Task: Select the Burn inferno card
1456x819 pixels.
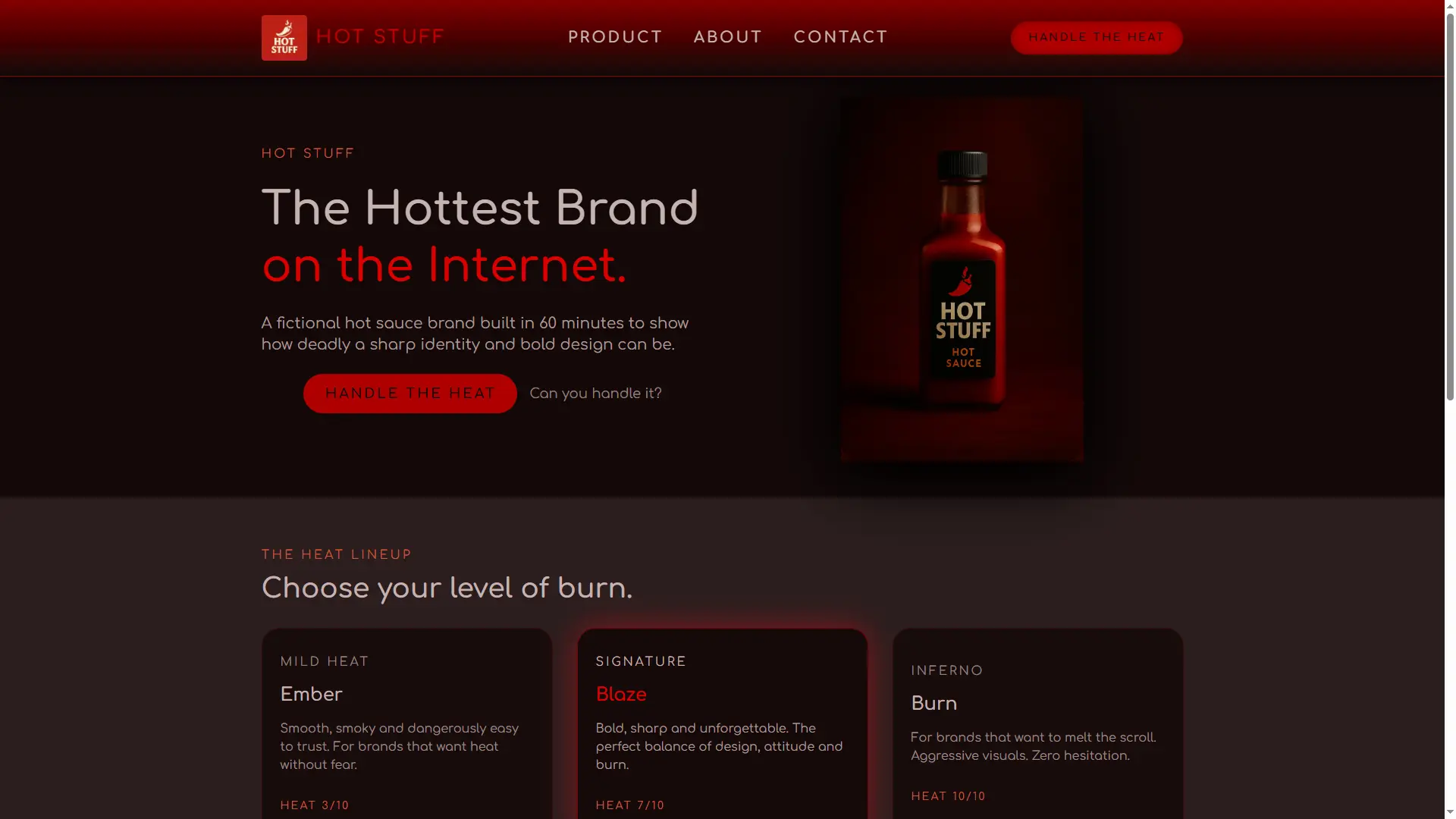Action: point(1037,723)
